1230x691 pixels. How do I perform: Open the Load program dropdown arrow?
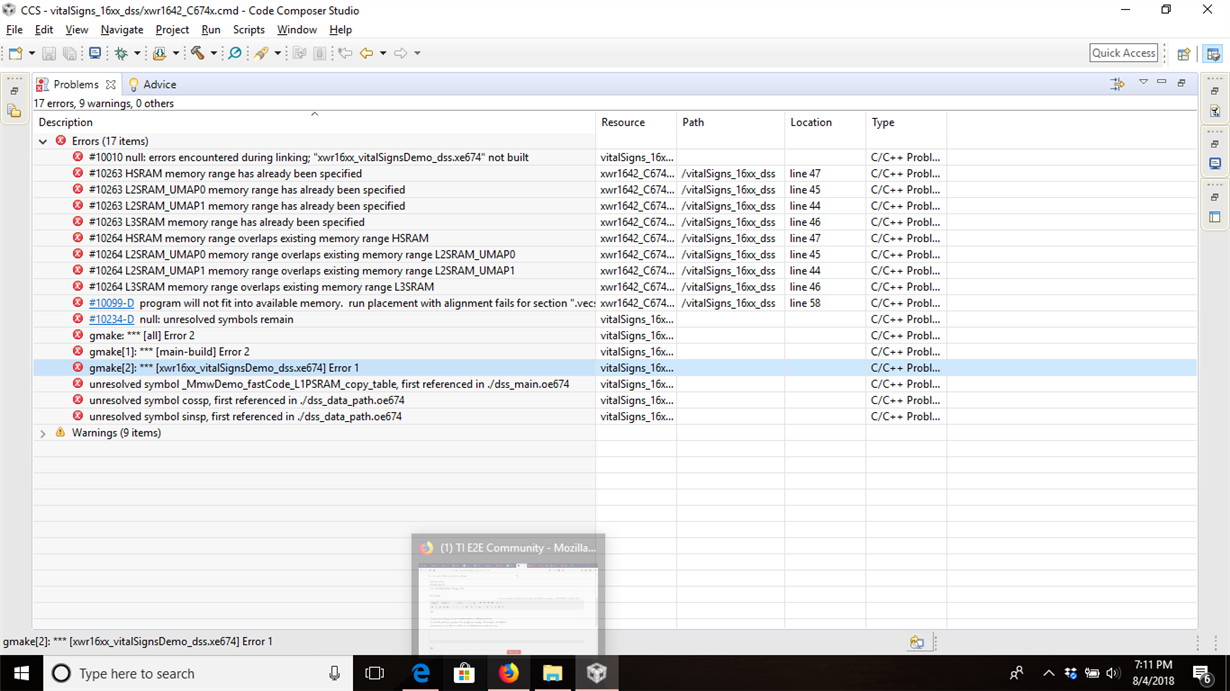[x=176, y=54]
